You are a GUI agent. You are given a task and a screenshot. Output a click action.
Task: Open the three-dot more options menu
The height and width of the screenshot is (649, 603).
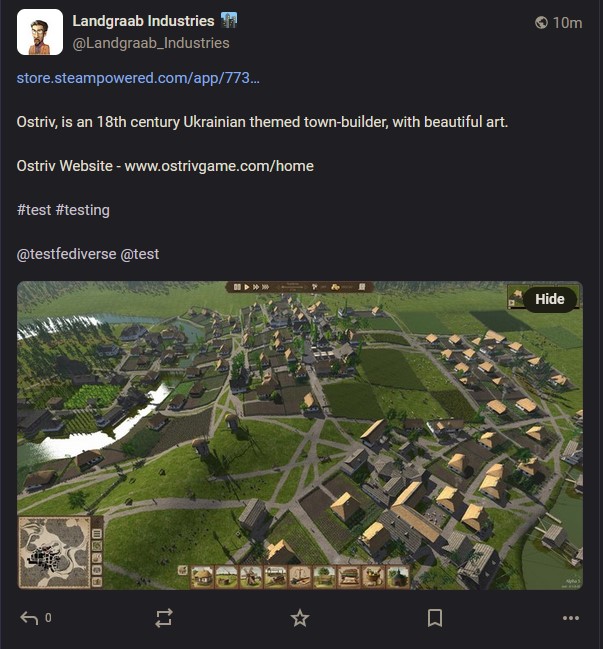(x=571, y=618)
